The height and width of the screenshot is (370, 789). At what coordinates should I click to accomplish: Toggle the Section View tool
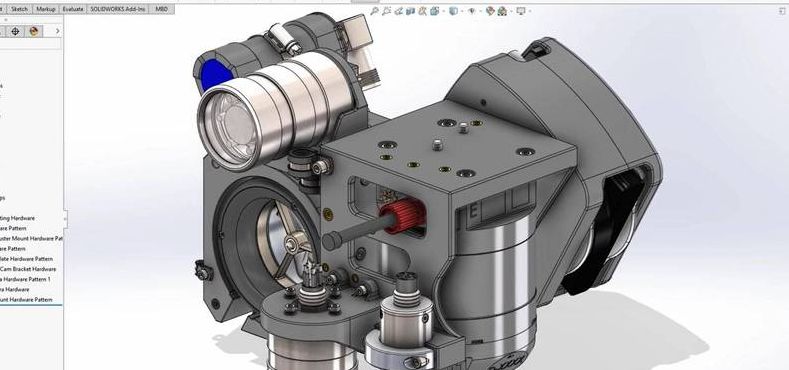[411, 11]
